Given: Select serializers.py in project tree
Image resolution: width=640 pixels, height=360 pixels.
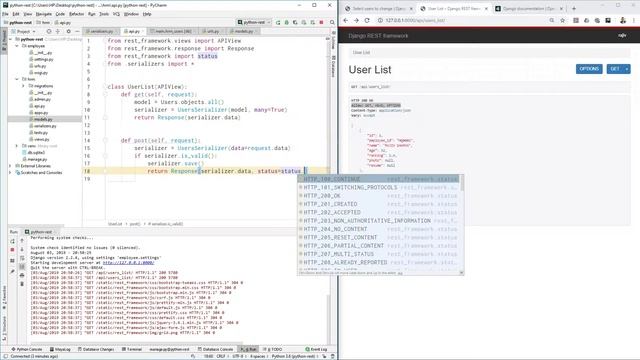Looking at the screenshot, I should tap(45, 126).
